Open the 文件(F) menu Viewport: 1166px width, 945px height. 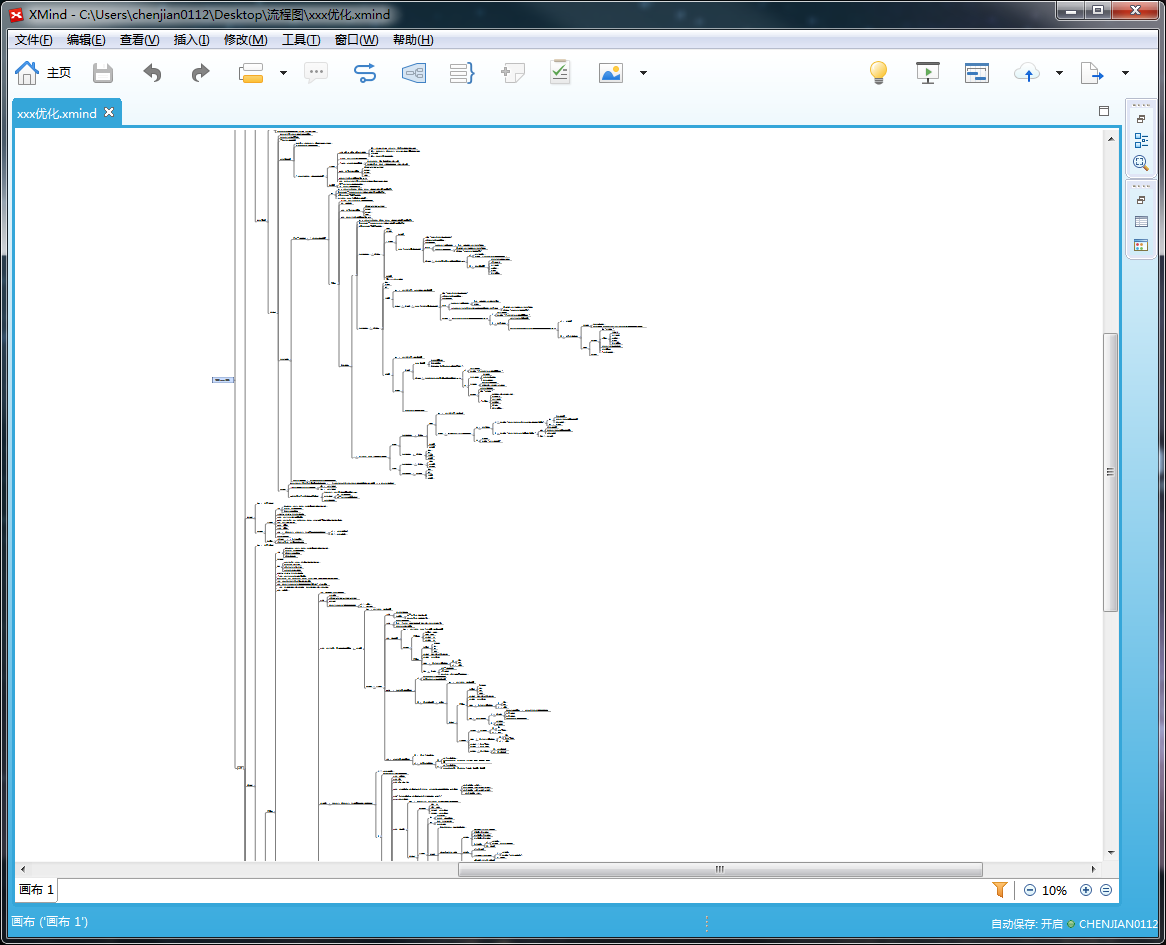pos(33,40)
